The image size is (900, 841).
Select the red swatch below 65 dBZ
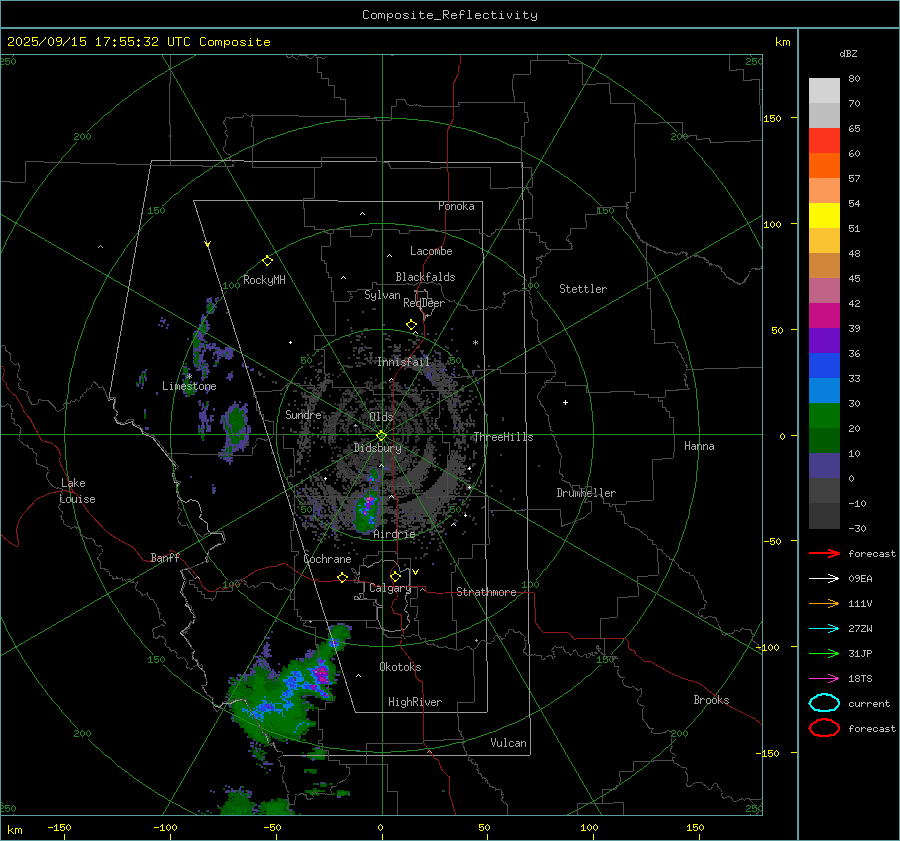click(824, 141)
